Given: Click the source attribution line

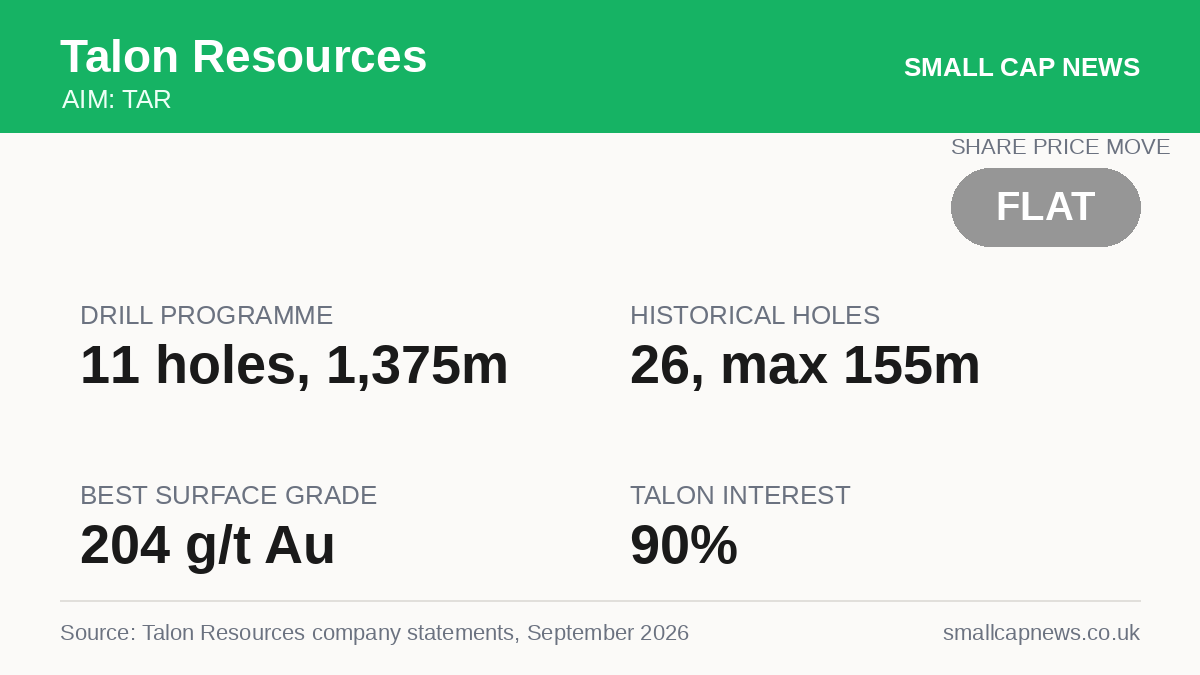Looking at the screenshot, I should coord(374,633).
